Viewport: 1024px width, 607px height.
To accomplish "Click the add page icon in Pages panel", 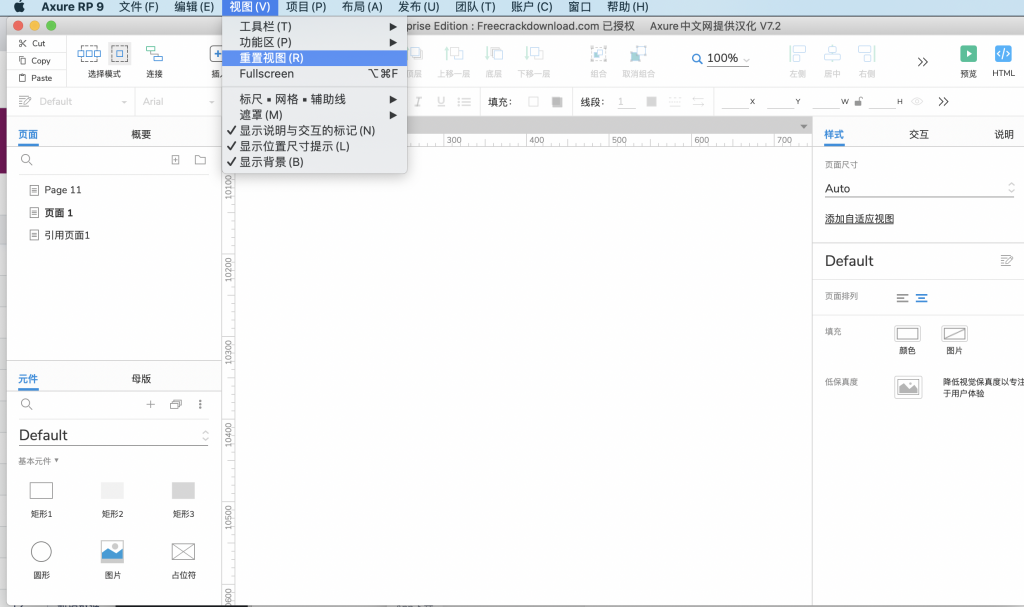I will [176, 160].
